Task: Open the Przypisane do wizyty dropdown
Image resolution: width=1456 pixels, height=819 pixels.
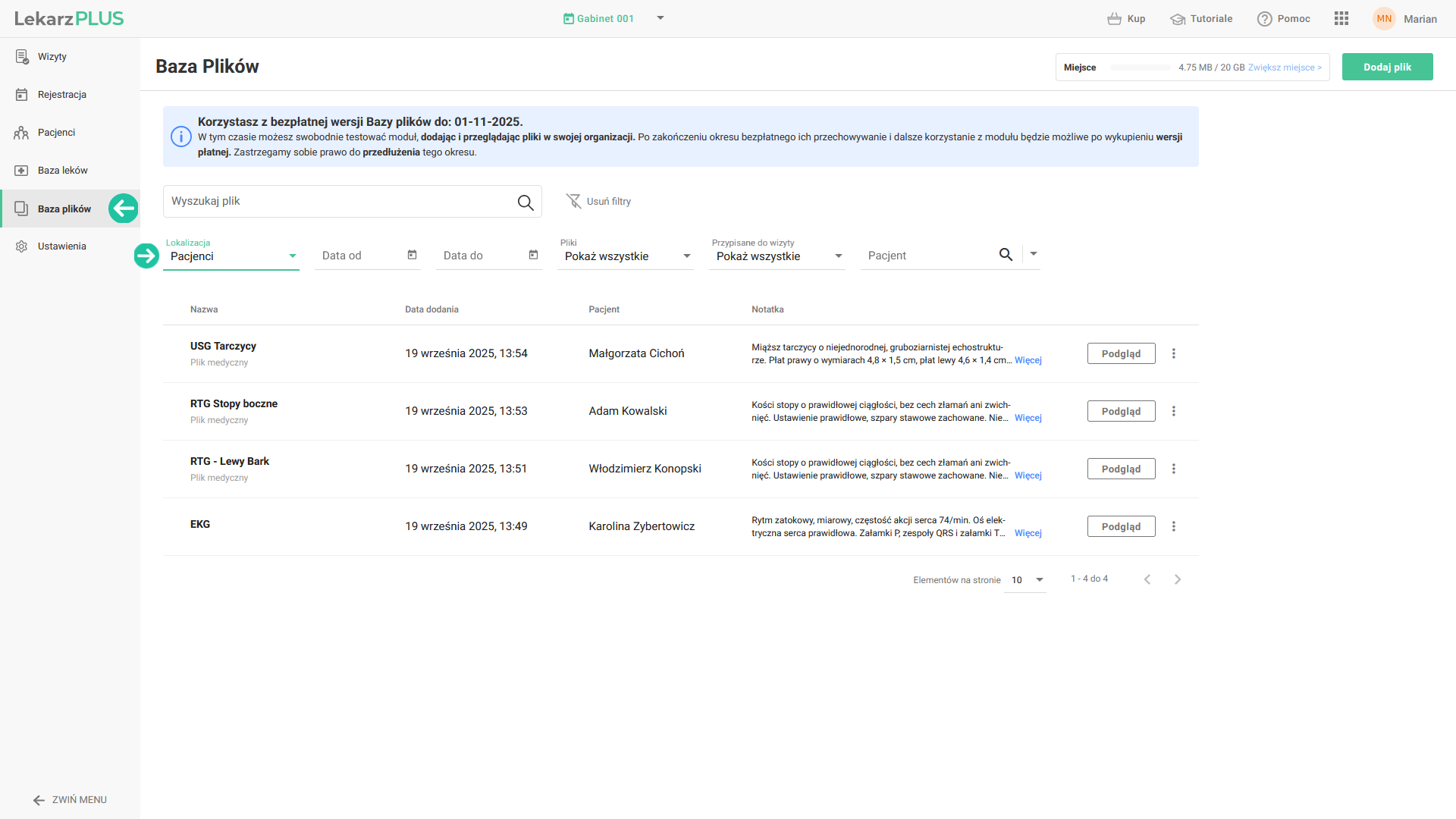Action: click(838, 256)
